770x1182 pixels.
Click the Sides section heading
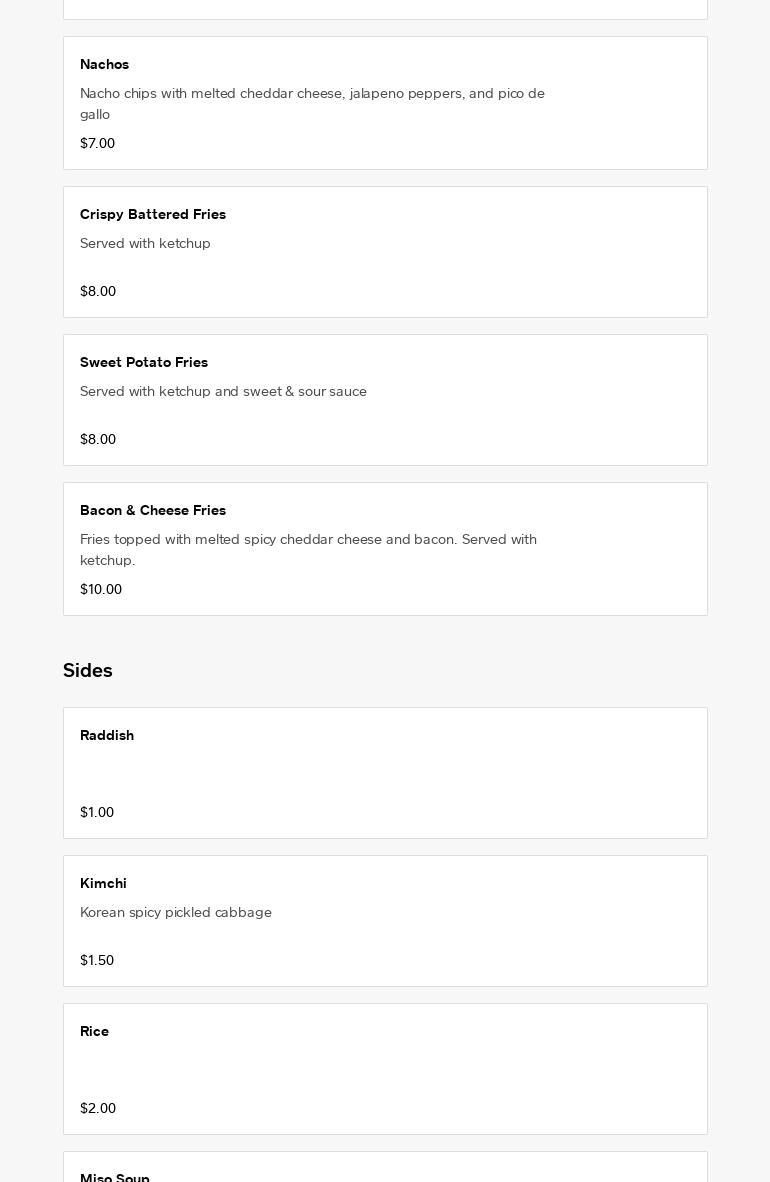(x=88, y=670)
